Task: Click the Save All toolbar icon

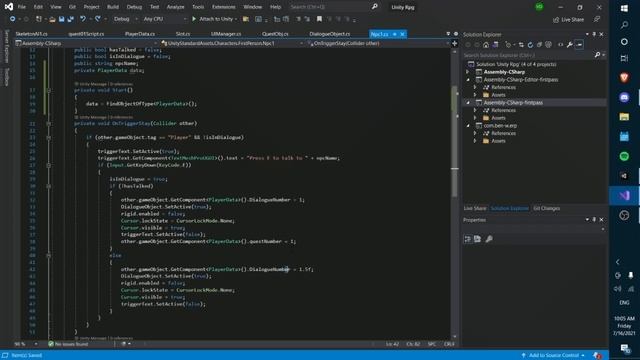Action: click(71, 19)
